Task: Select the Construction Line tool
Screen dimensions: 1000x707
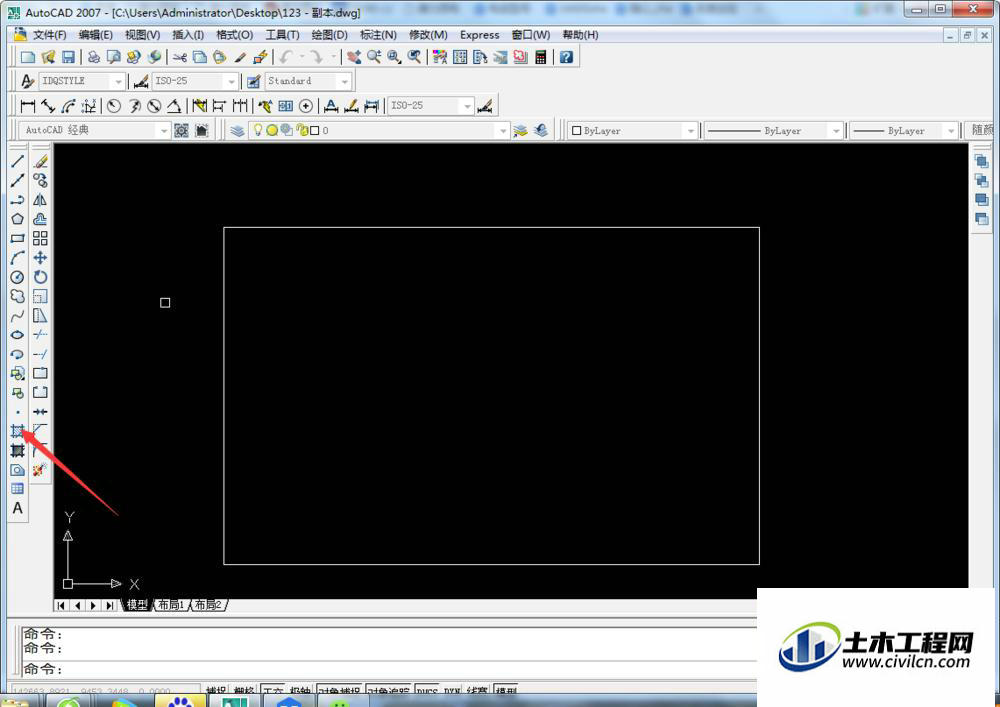Action: (17, 180)
